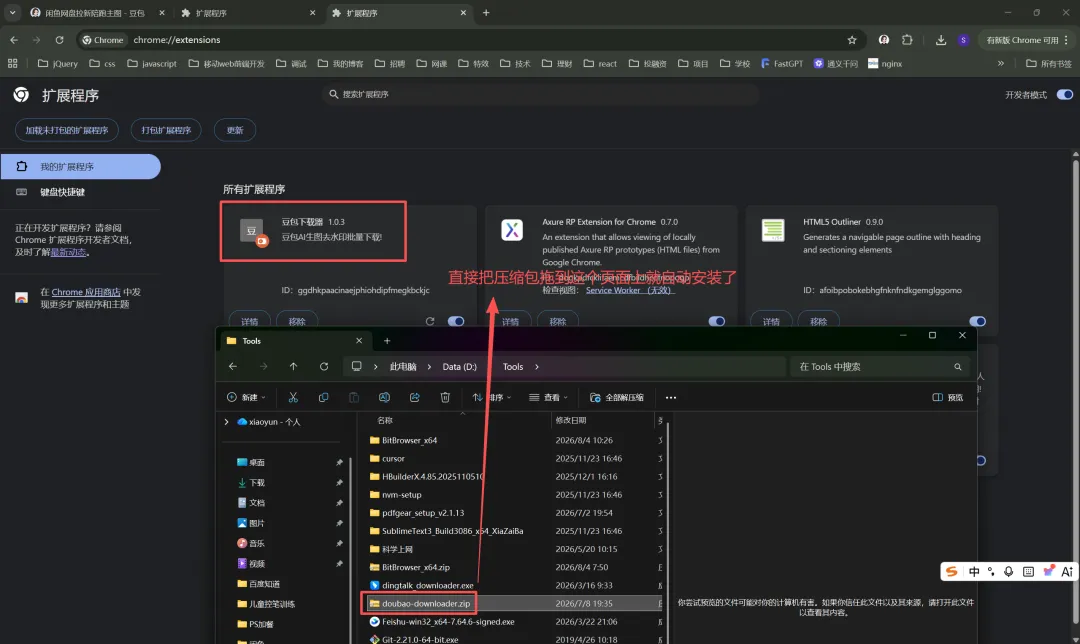Reload the 豆包下载器 extension
Image resolution: width=1080 pixels, height=644 pixels.
point(430,322)
